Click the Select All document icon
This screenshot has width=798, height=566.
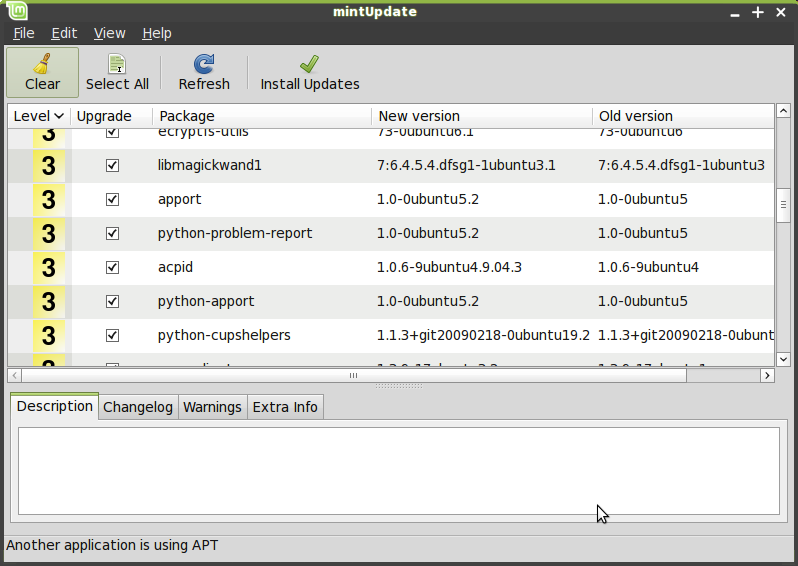[x=117, y=64]
